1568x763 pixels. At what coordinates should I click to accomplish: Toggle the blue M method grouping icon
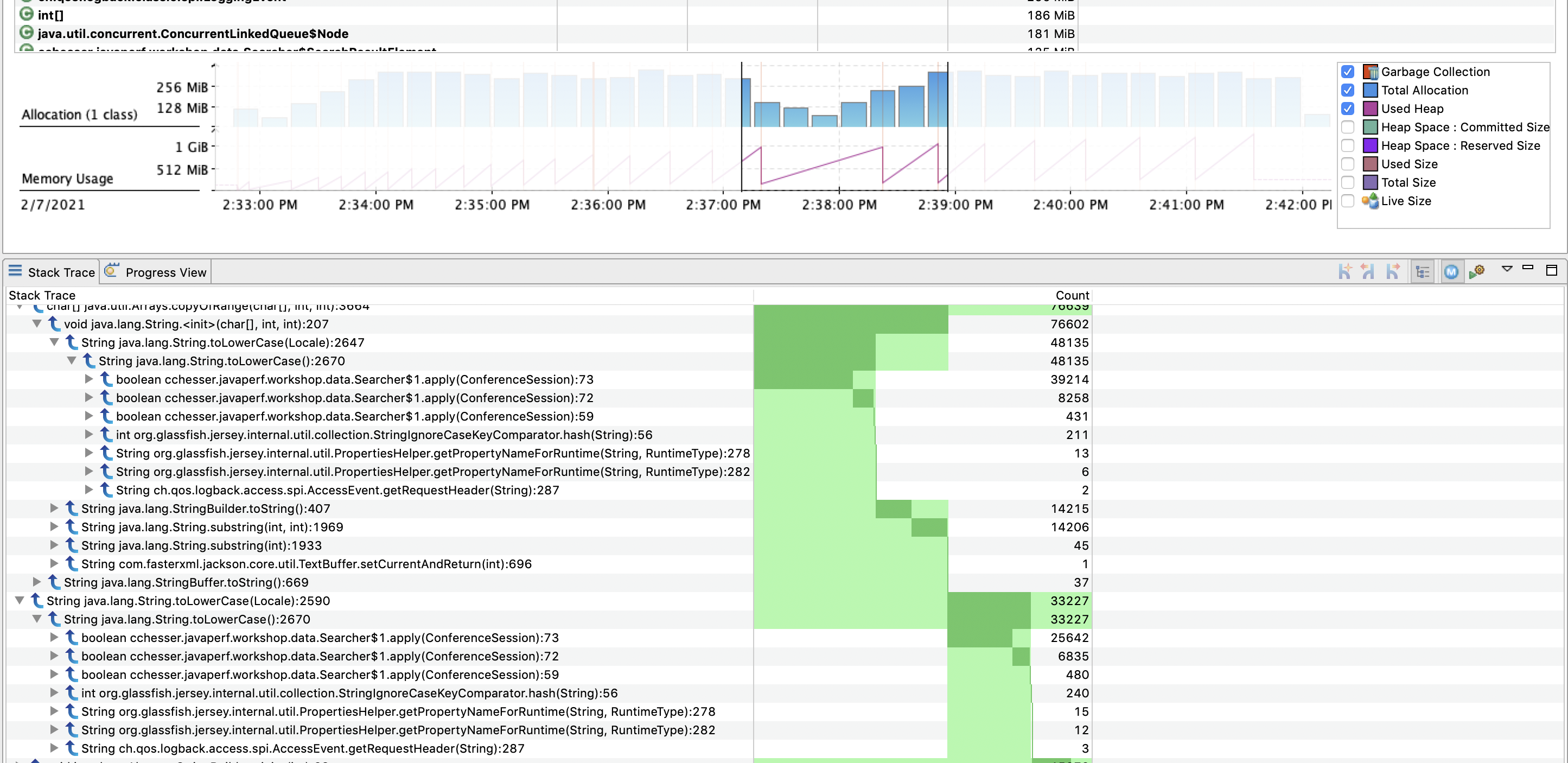coord(1451,271)
